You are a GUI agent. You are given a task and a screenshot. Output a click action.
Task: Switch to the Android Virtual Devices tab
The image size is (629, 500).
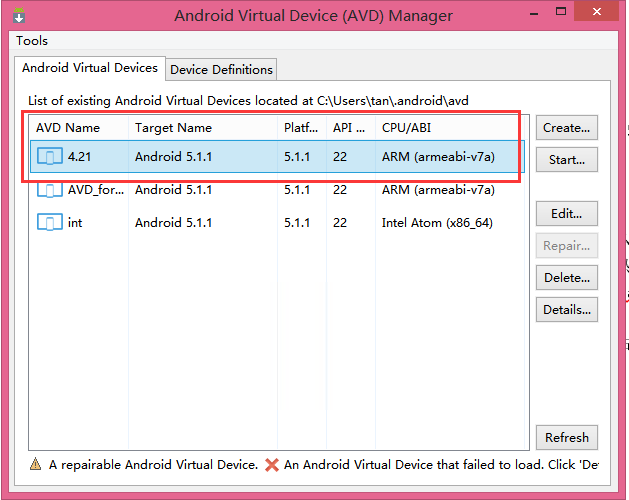(x=90, y=68)
